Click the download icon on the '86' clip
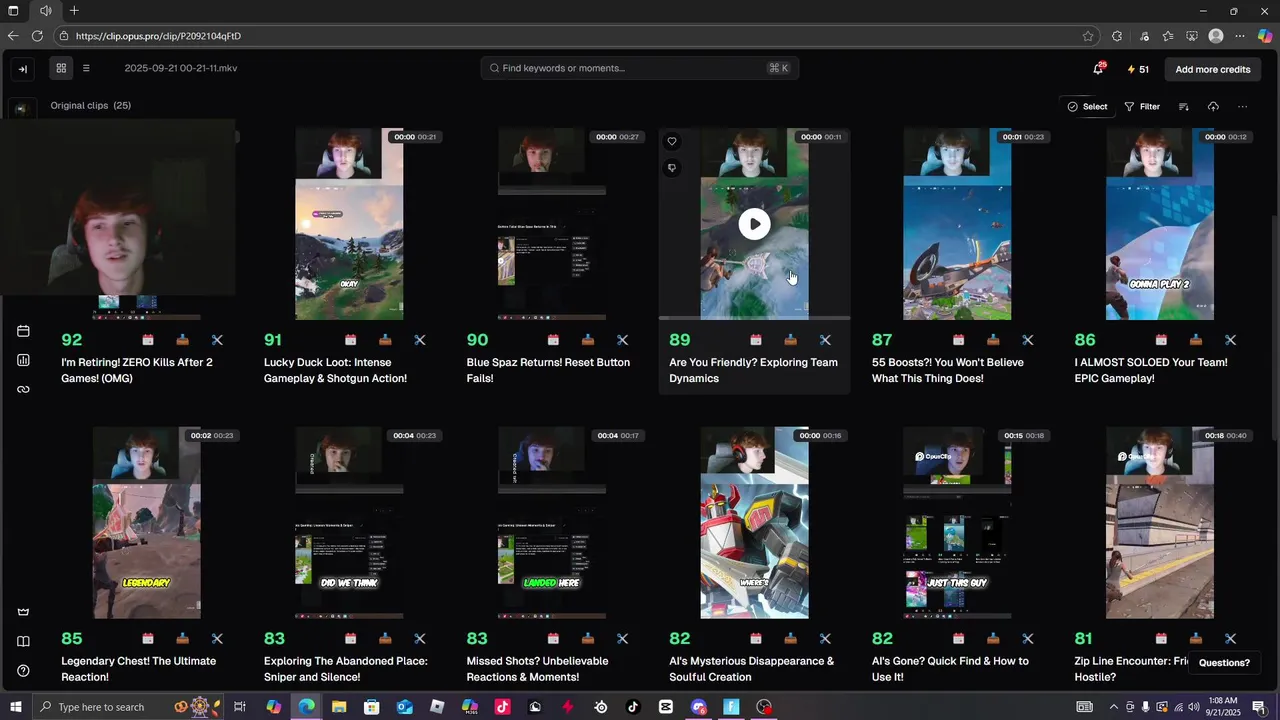1280x720 pixels. 1195,340
